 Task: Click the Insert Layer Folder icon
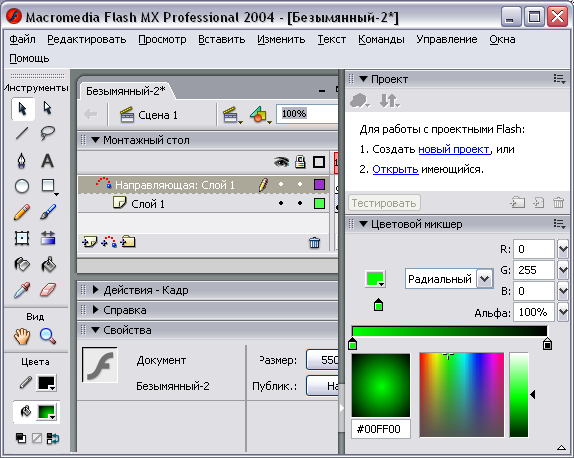tap(128, 242)
